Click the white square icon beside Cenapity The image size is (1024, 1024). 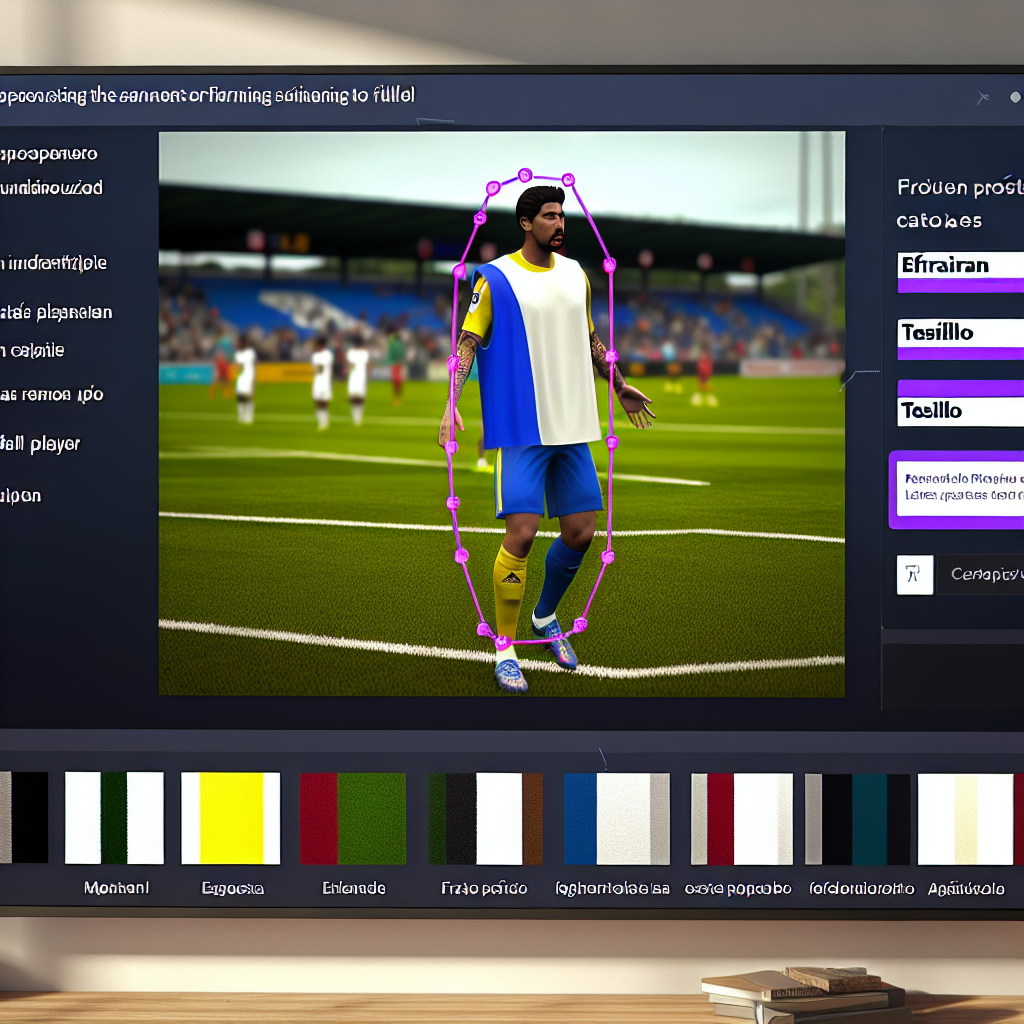pyautogui.click(x=914, y=575)
